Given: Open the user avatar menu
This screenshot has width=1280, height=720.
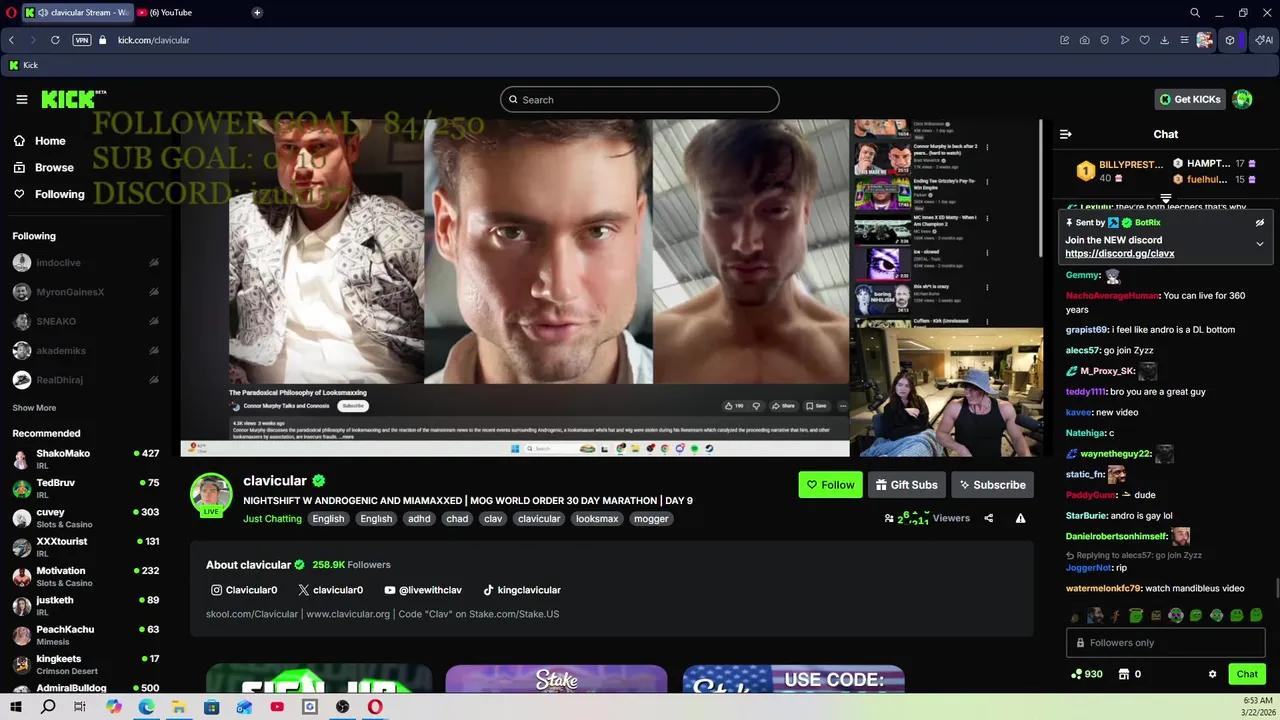Looking at the screenshot, I should coord(1242,99).
